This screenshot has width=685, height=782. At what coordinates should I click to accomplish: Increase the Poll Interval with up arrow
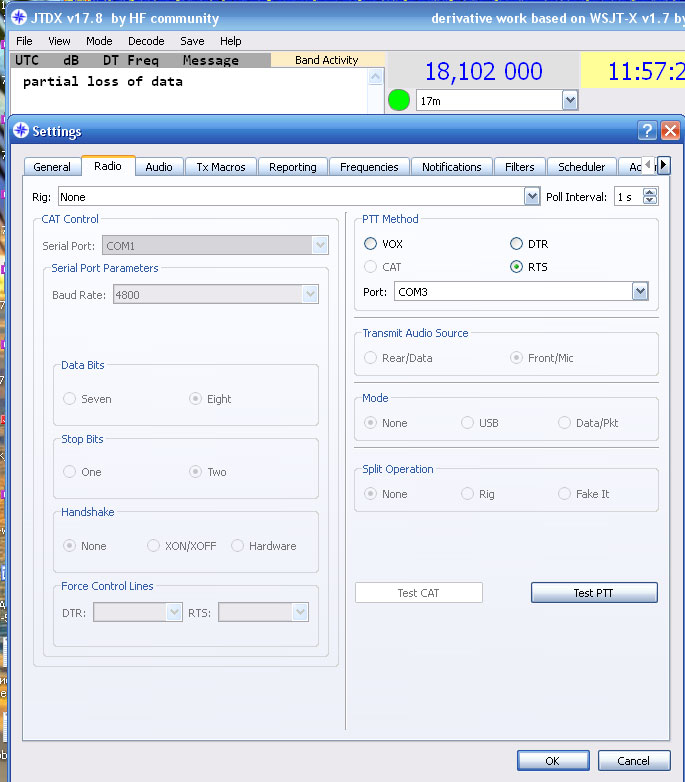[651, 193]
